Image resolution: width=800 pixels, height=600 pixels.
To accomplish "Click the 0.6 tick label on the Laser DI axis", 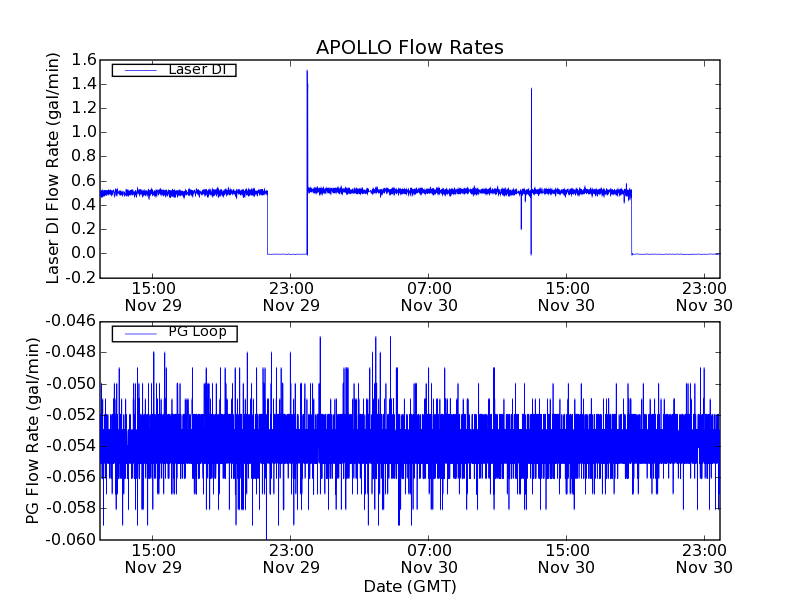I will click(x=84, y=181).
